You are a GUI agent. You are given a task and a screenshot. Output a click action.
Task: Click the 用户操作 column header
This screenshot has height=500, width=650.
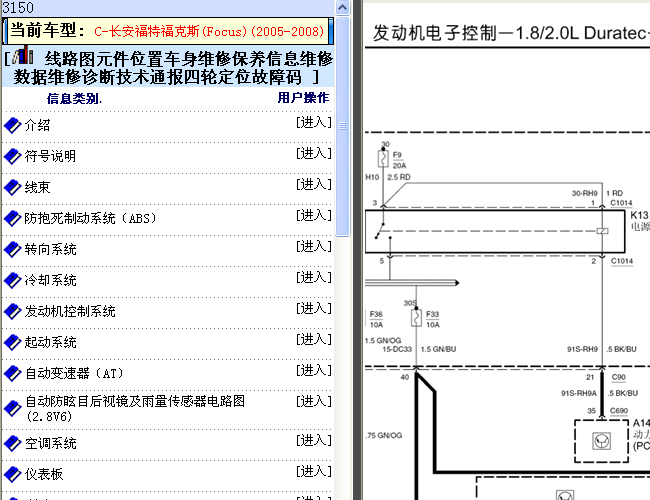303,98
